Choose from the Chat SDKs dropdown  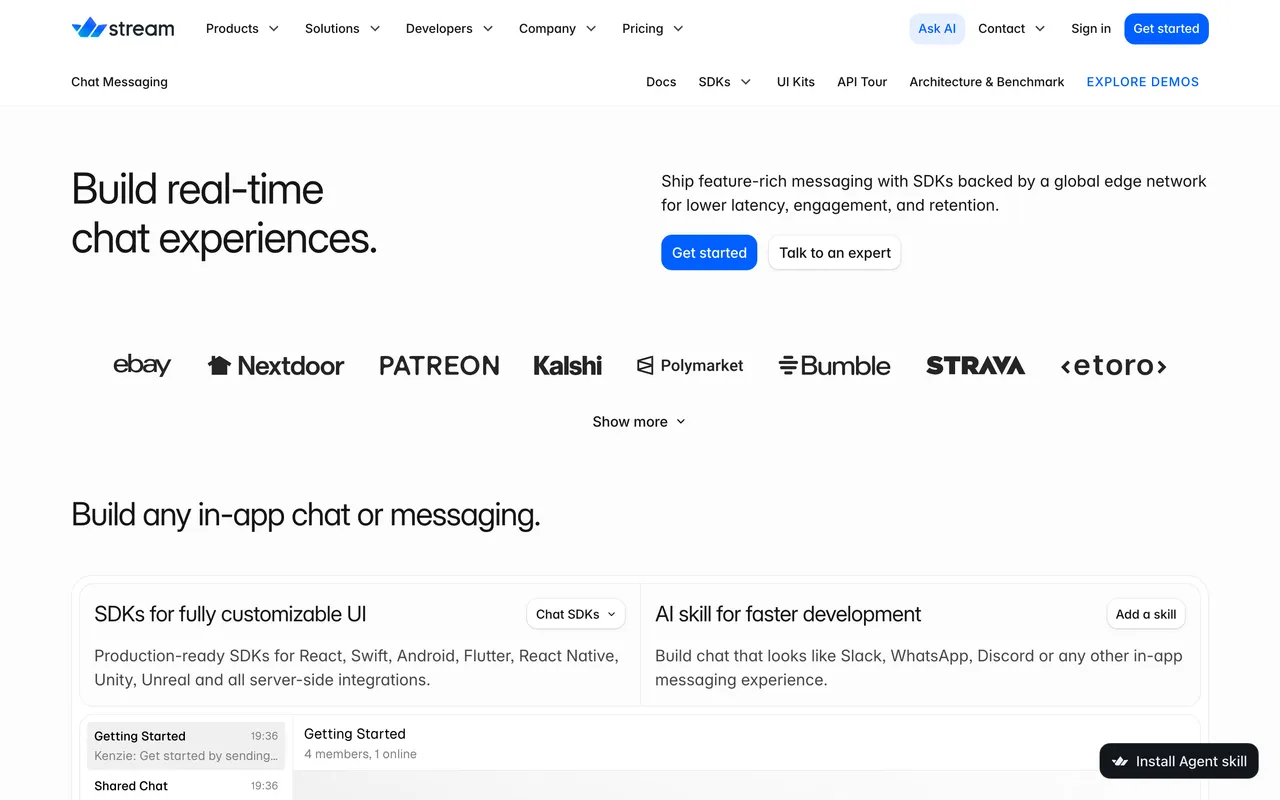click(576, 614)
